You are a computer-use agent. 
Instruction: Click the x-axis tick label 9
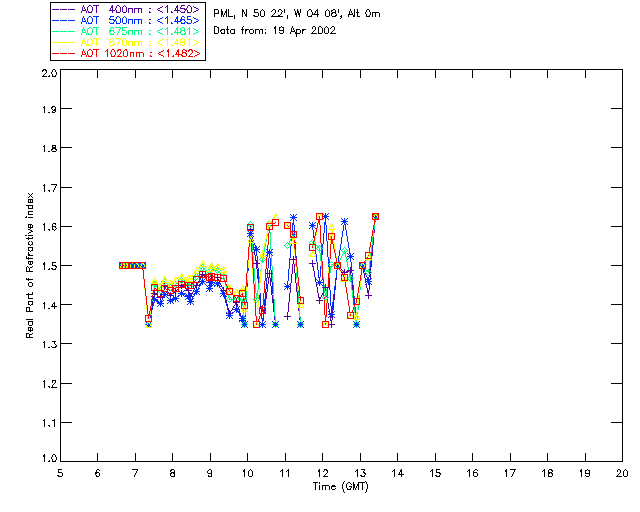[x=210, y=473]
